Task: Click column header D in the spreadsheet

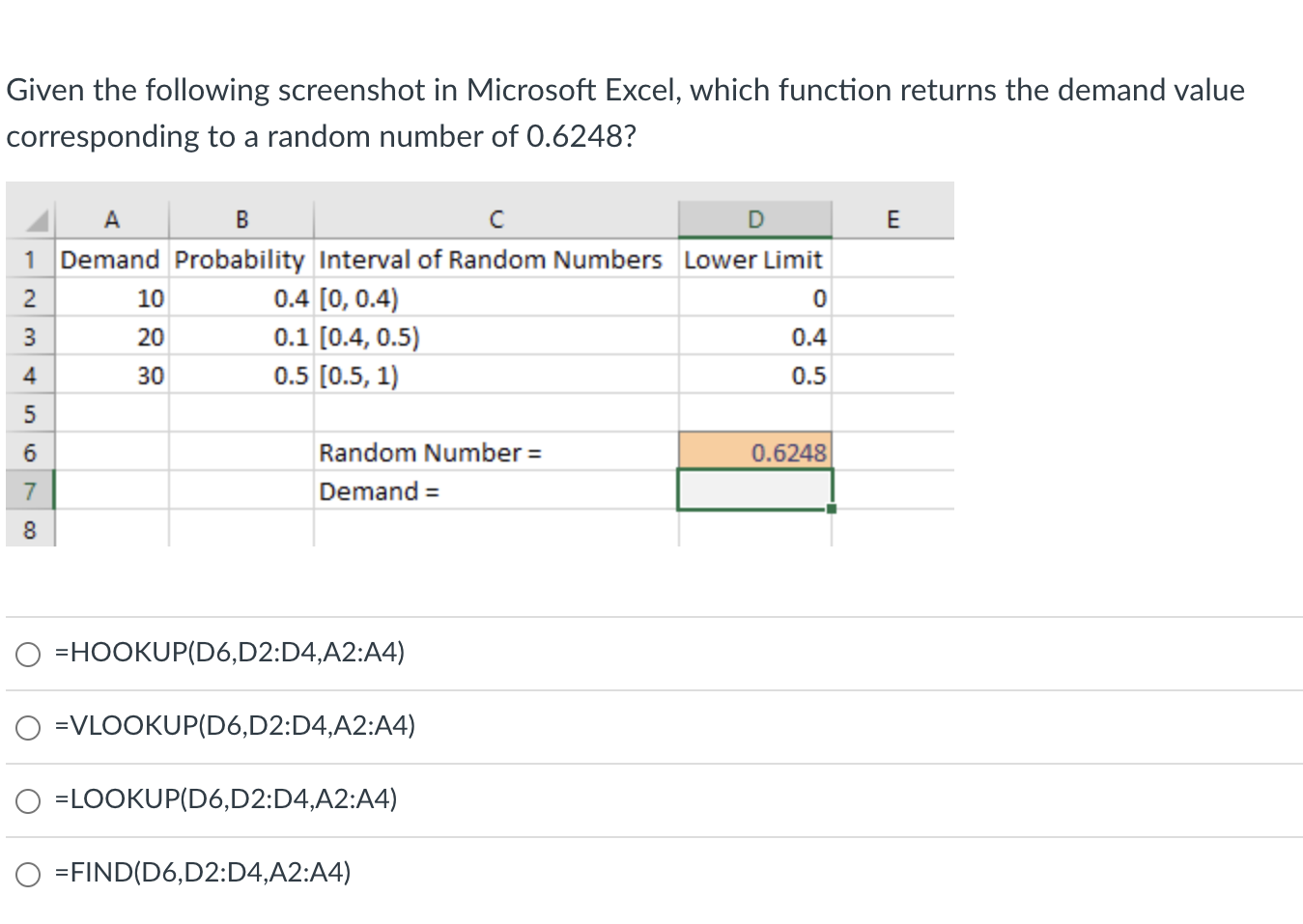Action: 755,219
